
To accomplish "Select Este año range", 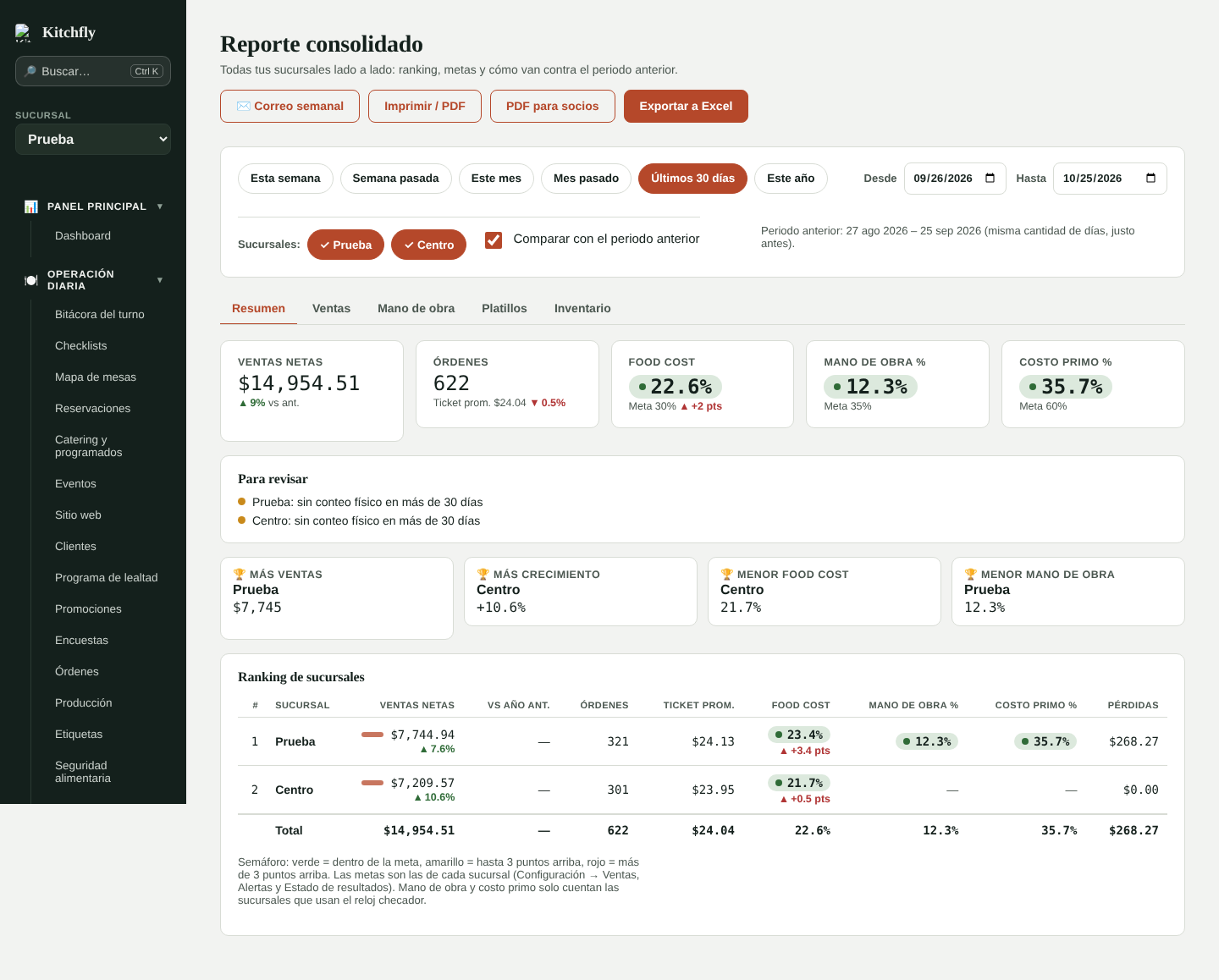I will [x=791, y=179].
